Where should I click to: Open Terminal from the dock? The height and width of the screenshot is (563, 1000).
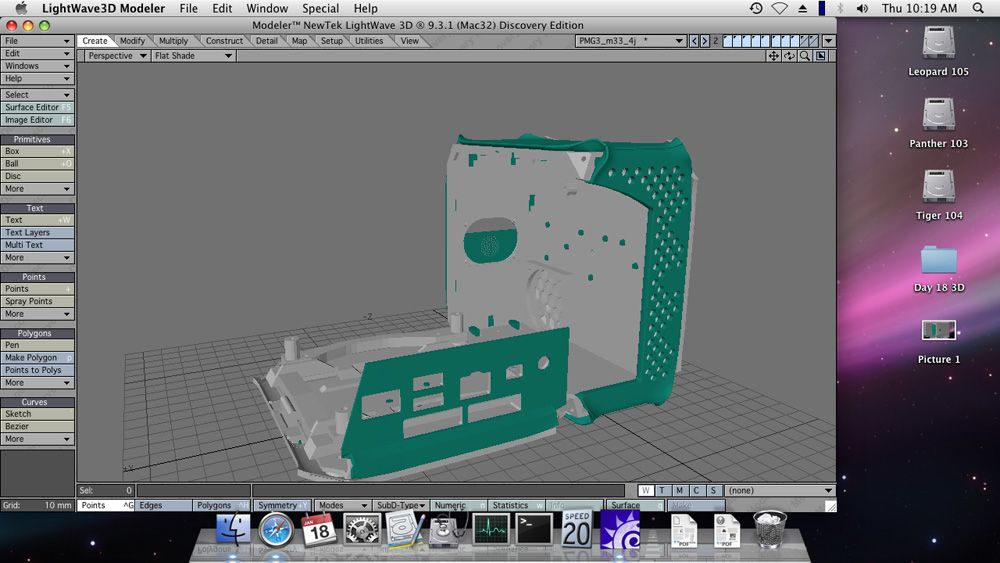[534, 530]
